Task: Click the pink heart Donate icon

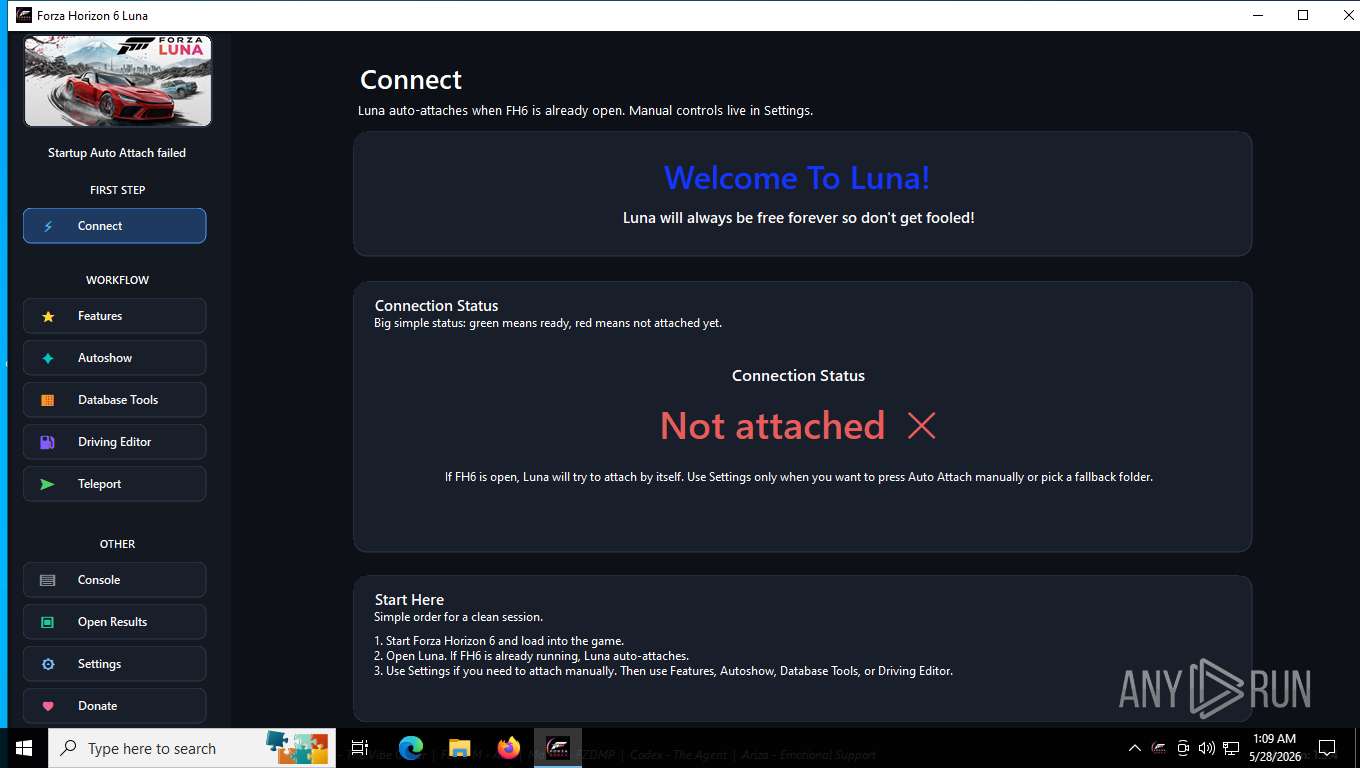Action: (48, 706)
